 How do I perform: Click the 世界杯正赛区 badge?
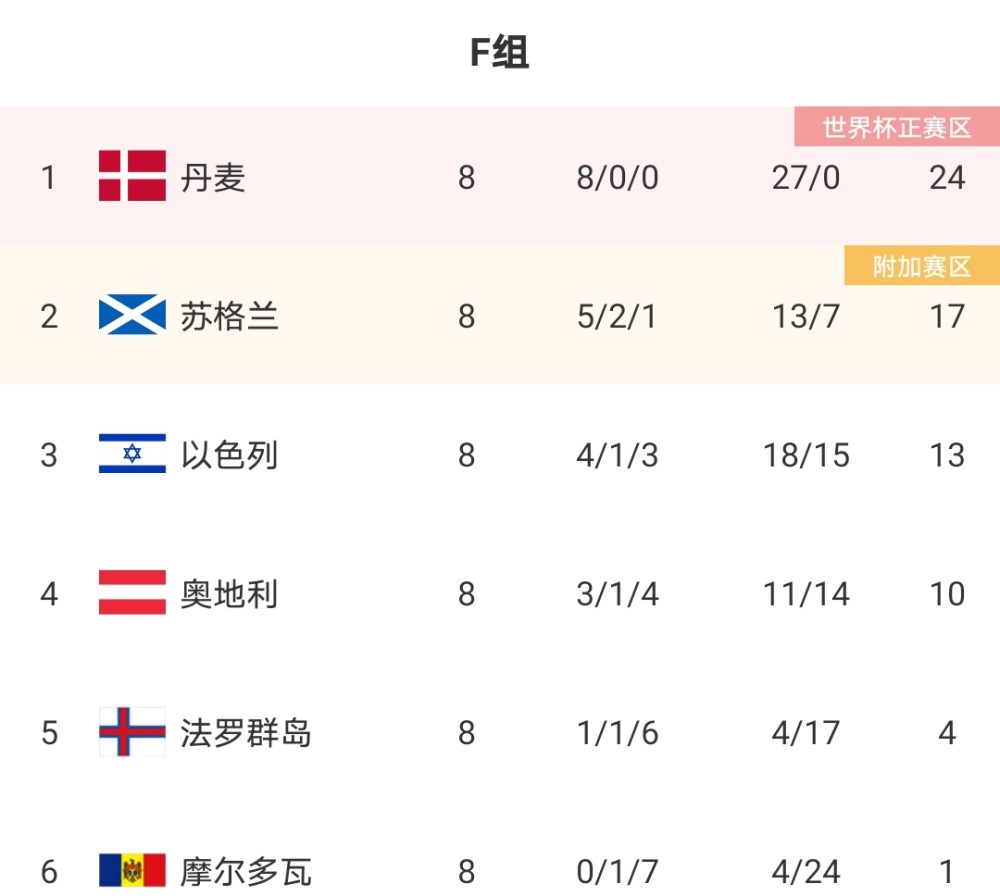[897, 127]
